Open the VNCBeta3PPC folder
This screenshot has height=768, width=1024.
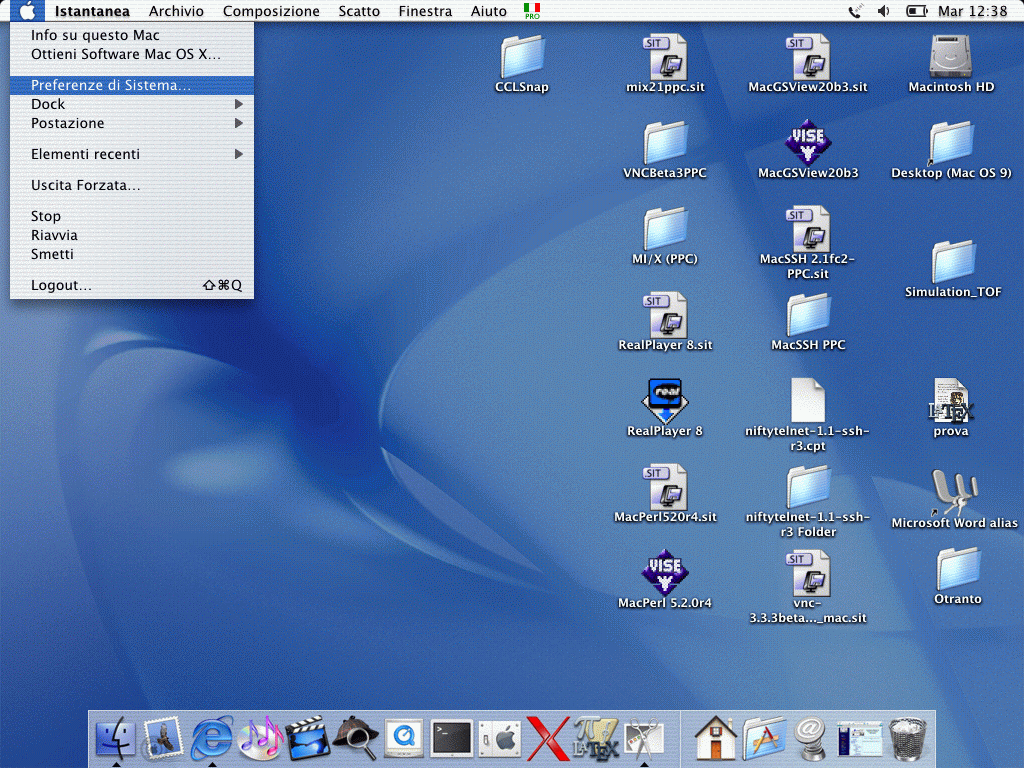coord(665,142)
